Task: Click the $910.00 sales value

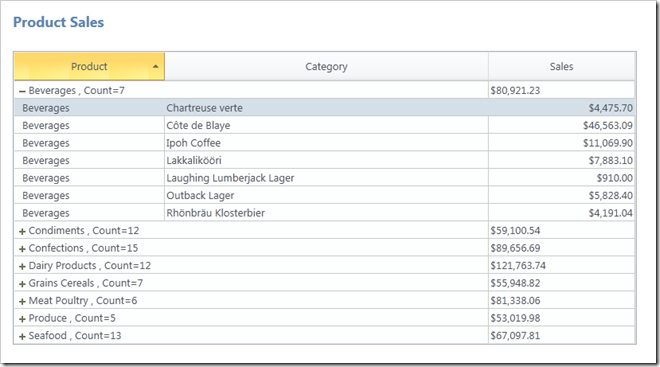Action: [x=614, y=178]
